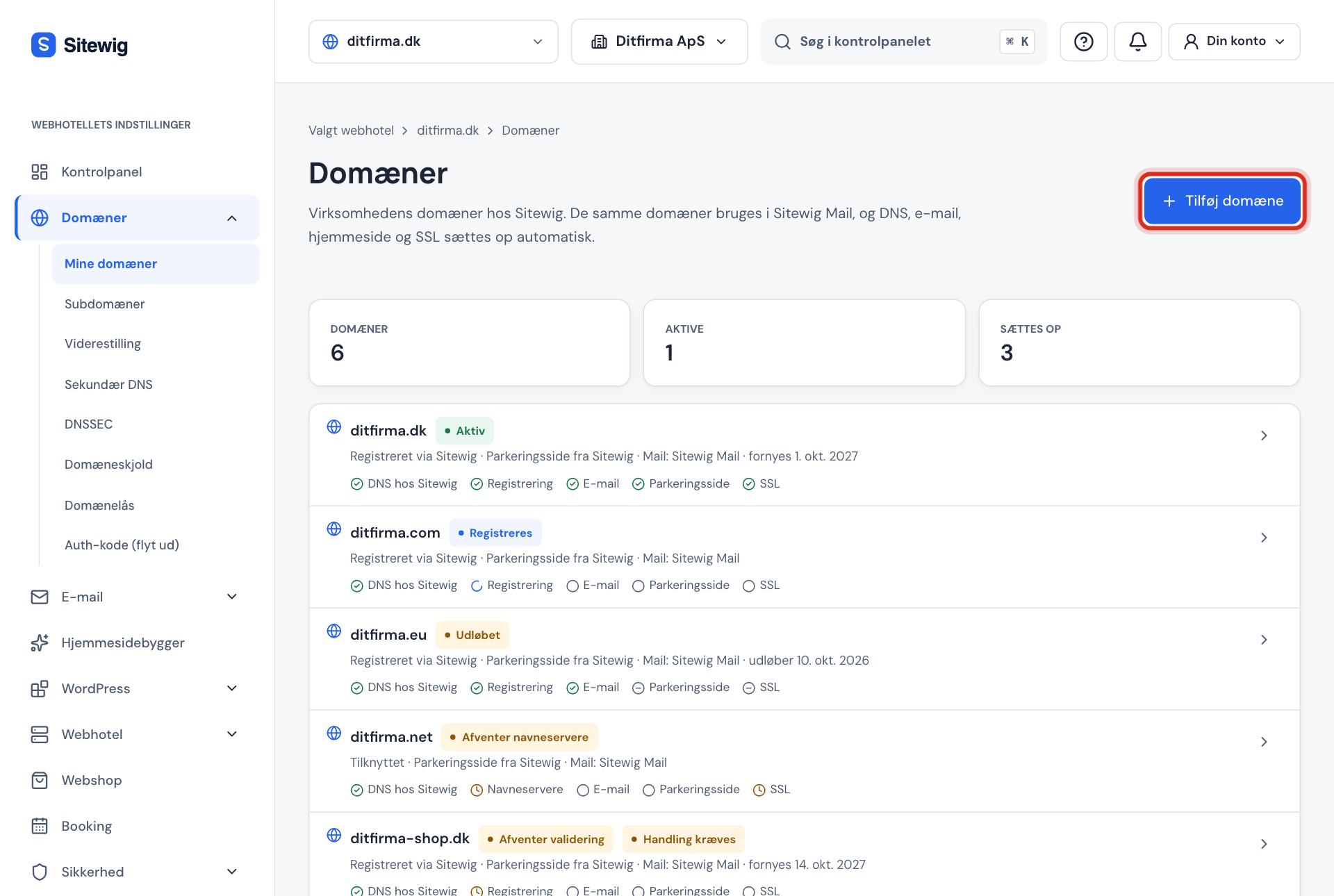
Task: Click the Handling kræves badge
Action: pyautogui.click(x=683, y=839)
